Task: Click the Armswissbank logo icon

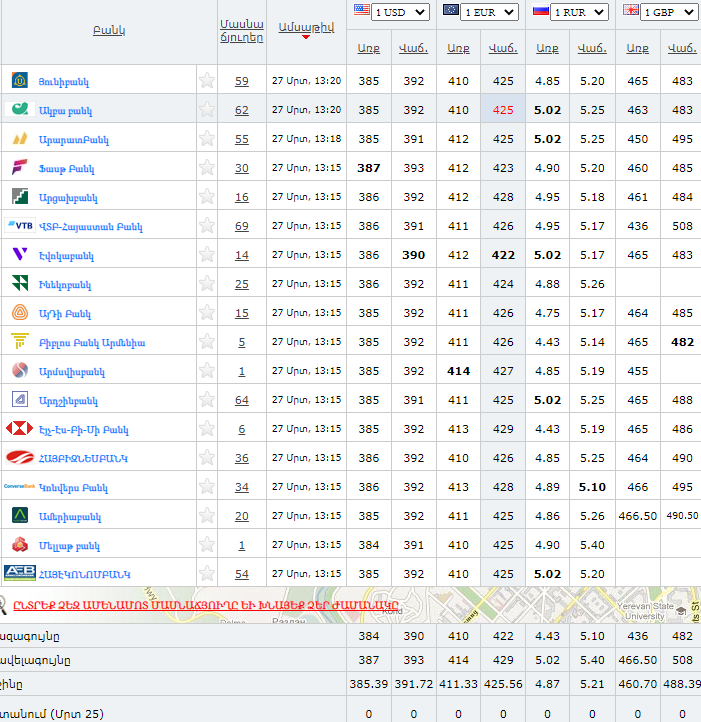Action: tap(20, 370)
